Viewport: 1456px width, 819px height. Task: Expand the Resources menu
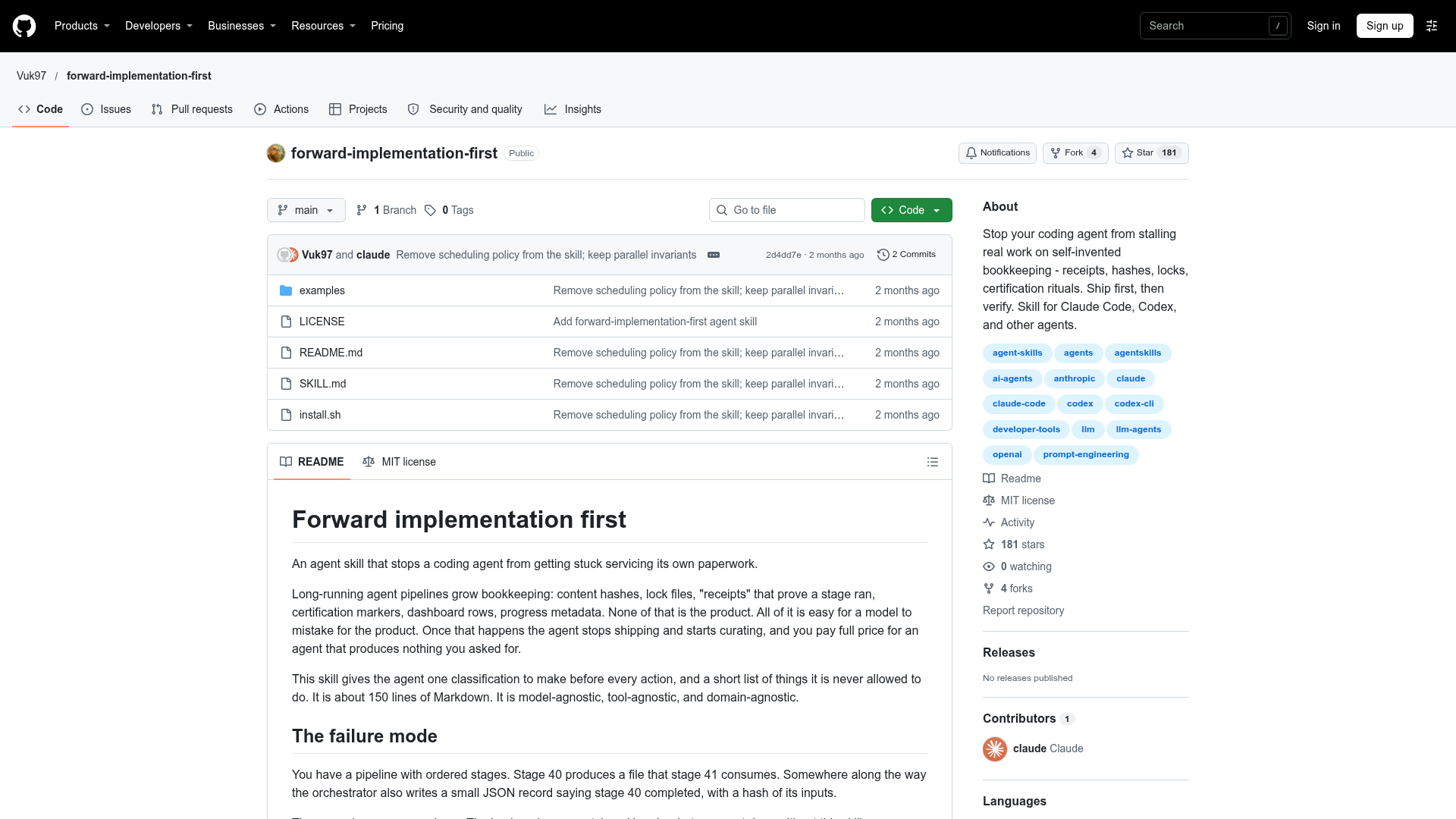(323, 26)
